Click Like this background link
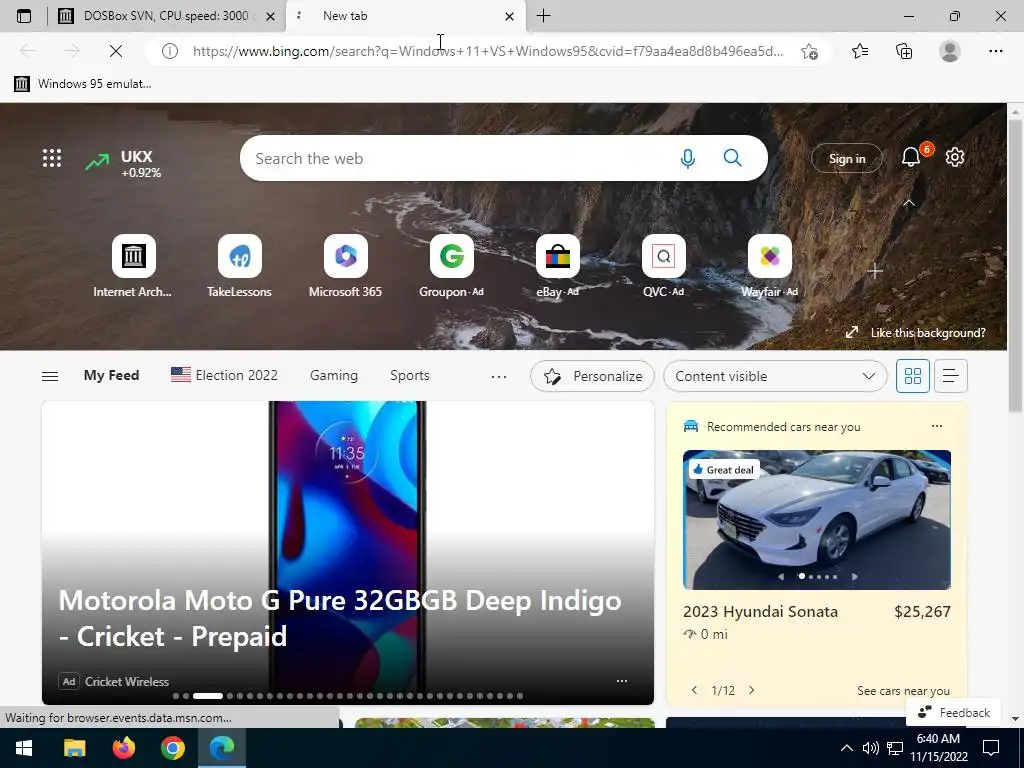The image size is (1024, 768). point(918,332)
